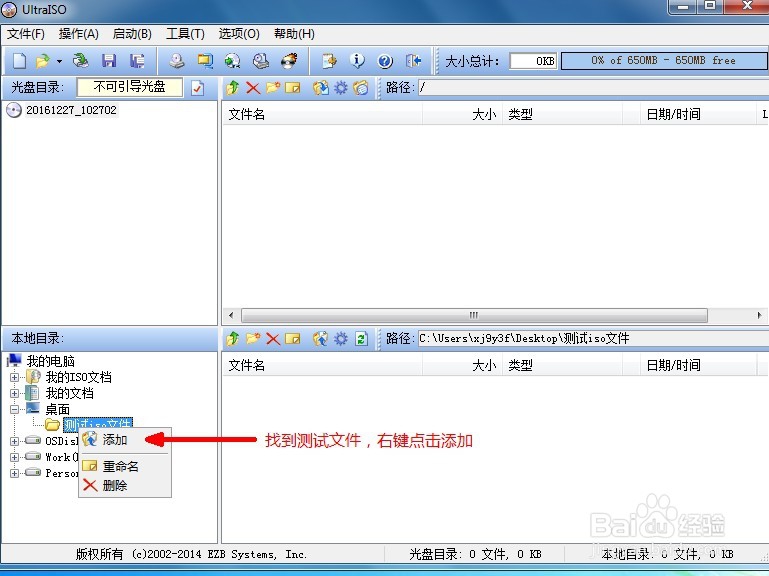769x576 pixels.
Task: Select 我的电脑 in the local tree
Action: point(51,362)
